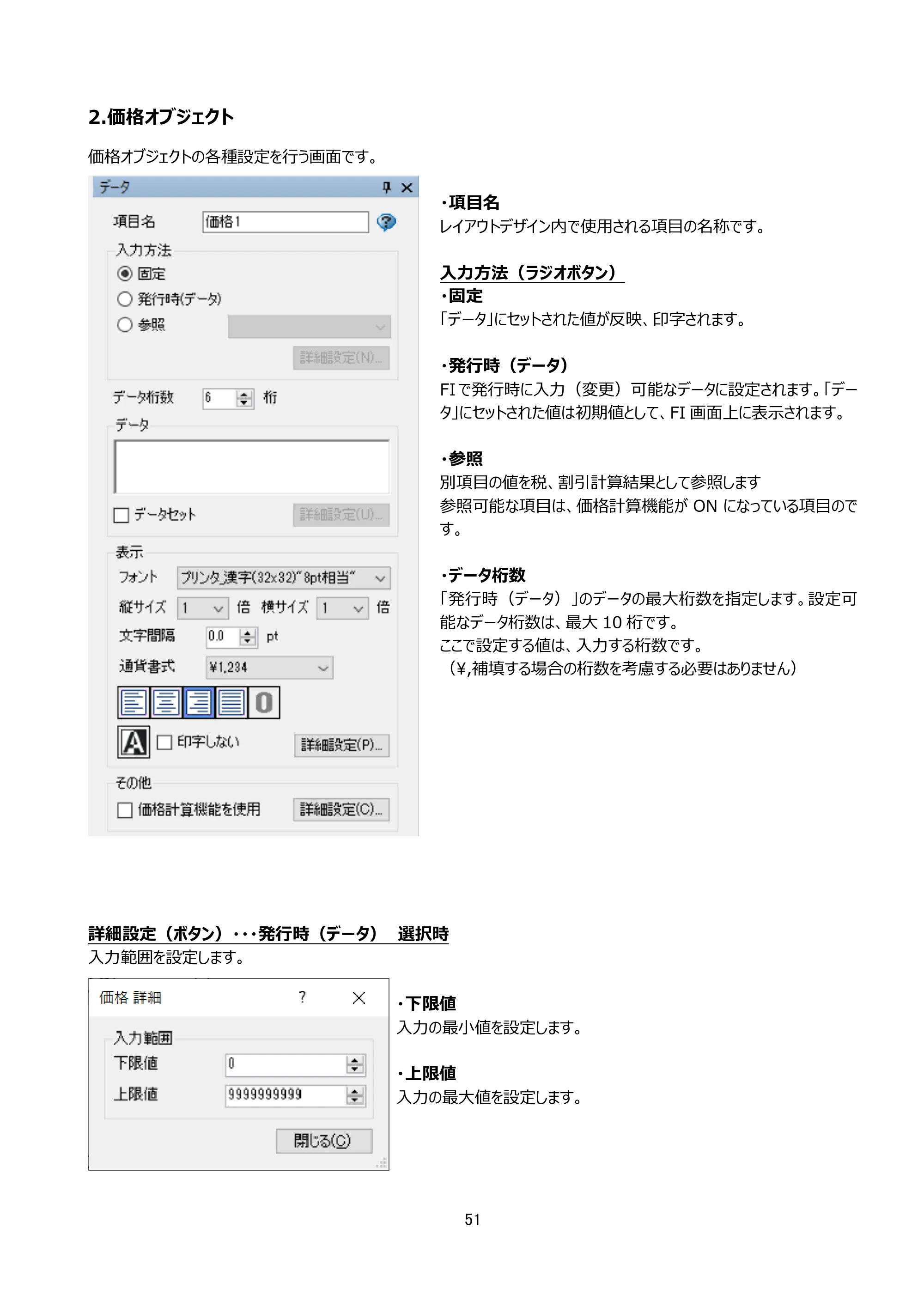924x1307 pixels.
Task: Click the 詳細設定(U)... button
Action: [x=341, y=515]
